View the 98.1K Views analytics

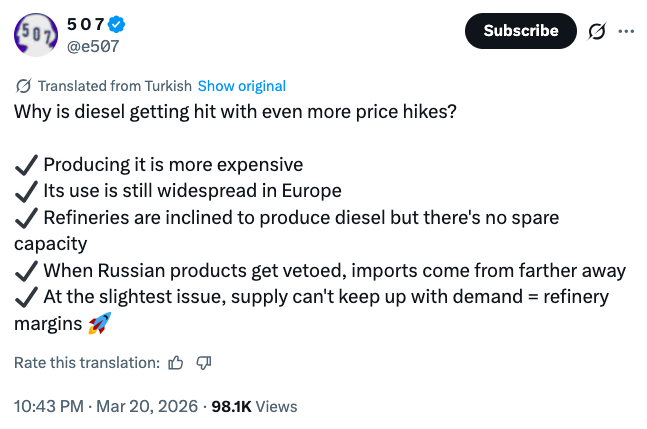tap(255, 407)
